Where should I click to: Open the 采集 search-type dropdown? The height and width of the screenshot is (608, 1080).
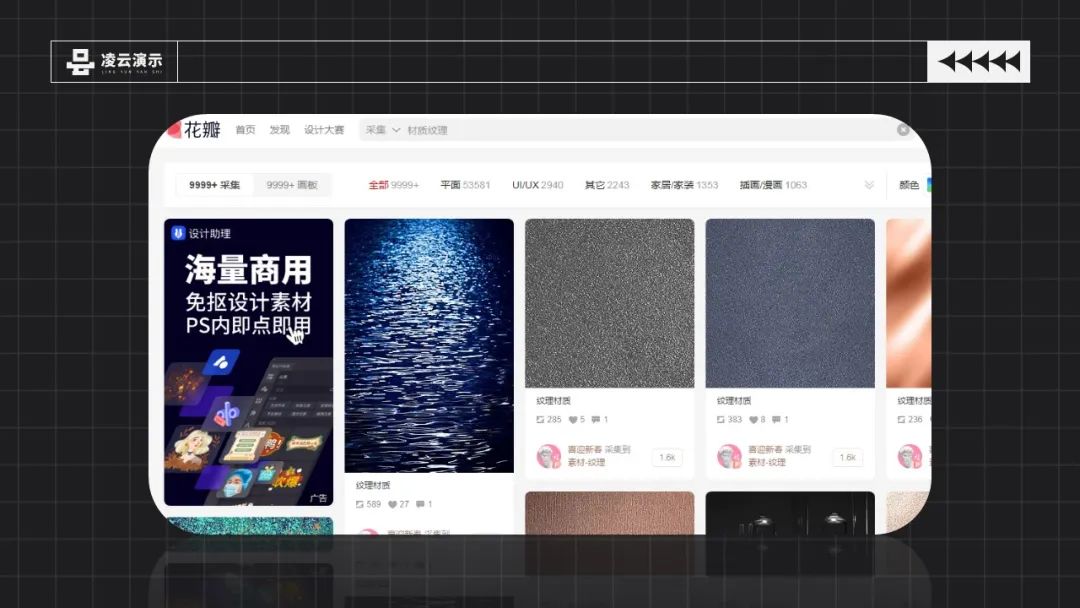382,130
